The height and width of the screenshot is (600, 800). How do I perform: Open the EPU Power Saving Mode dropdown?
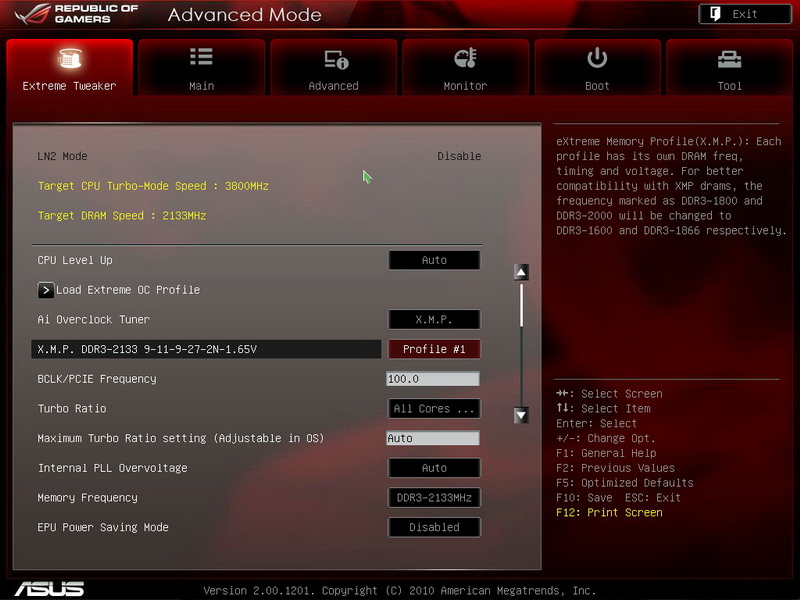pos(434,528)
